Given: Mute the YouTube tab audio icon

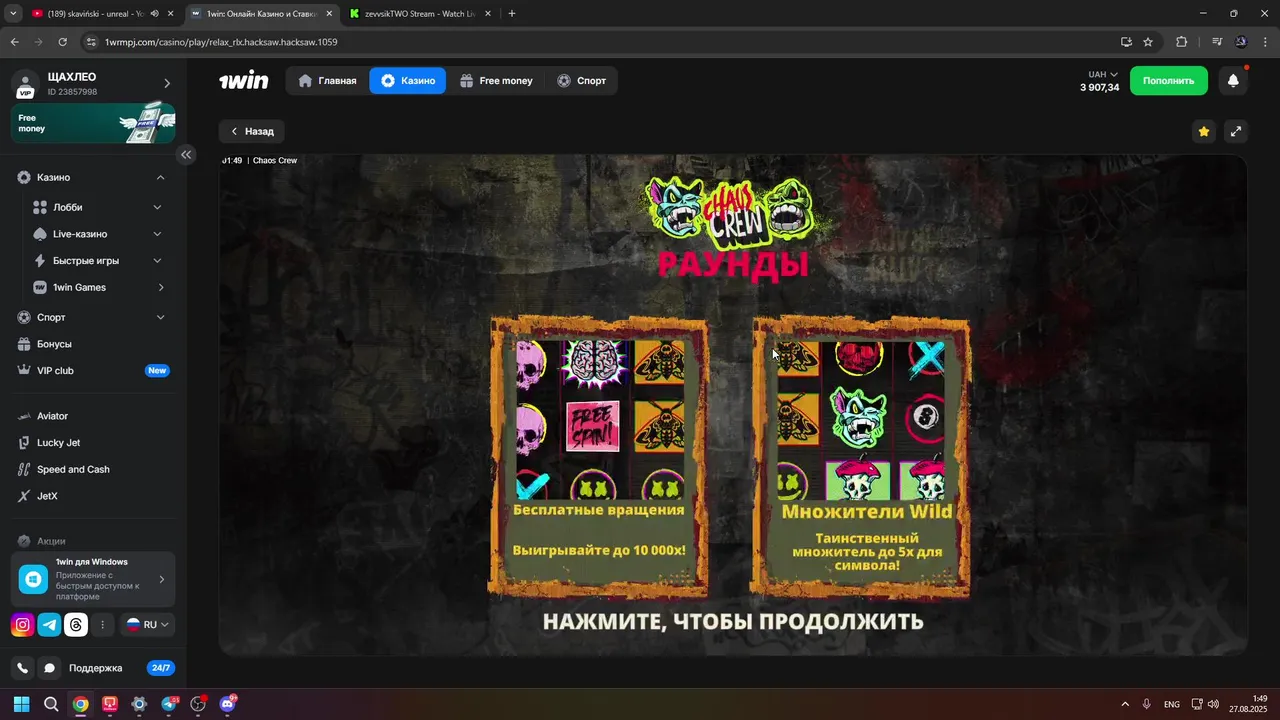Looking at the screenshot, I should 154,14.
